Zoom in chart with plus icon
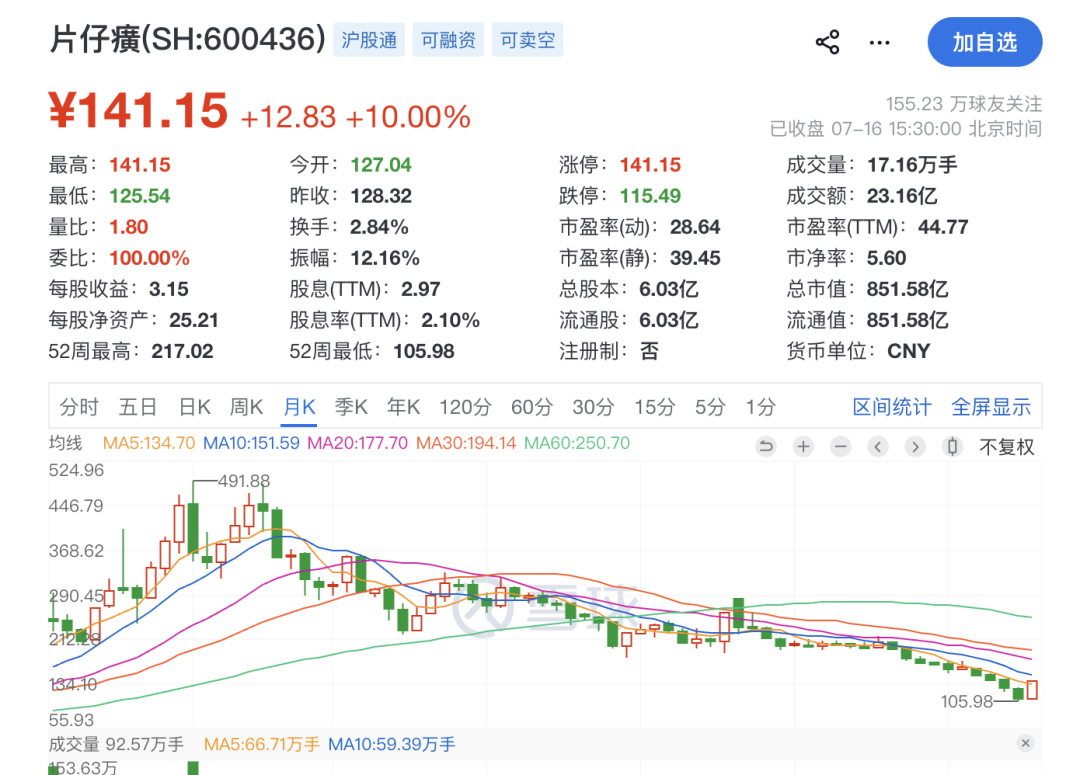1080x775 pixels. pos(803,447)
